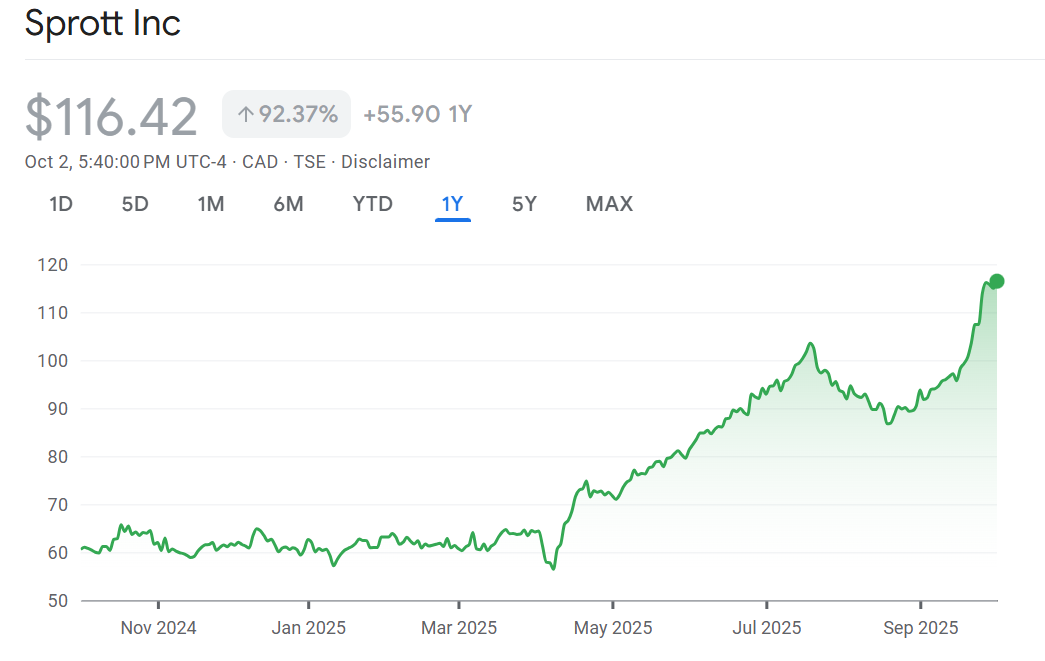Click the May 2025 axis label

[x=613, y=628]
